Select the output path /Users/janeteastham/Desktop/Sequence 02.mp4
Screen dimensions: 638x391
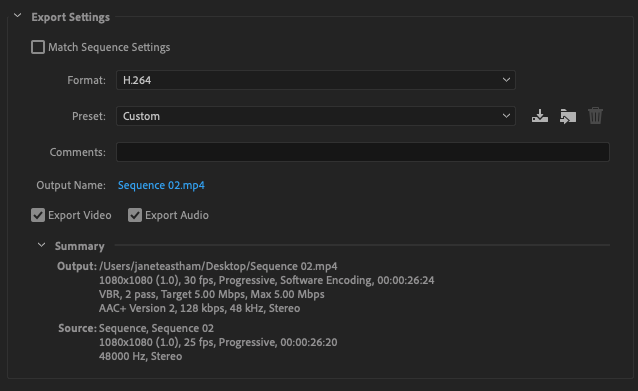tap(218, 266)
